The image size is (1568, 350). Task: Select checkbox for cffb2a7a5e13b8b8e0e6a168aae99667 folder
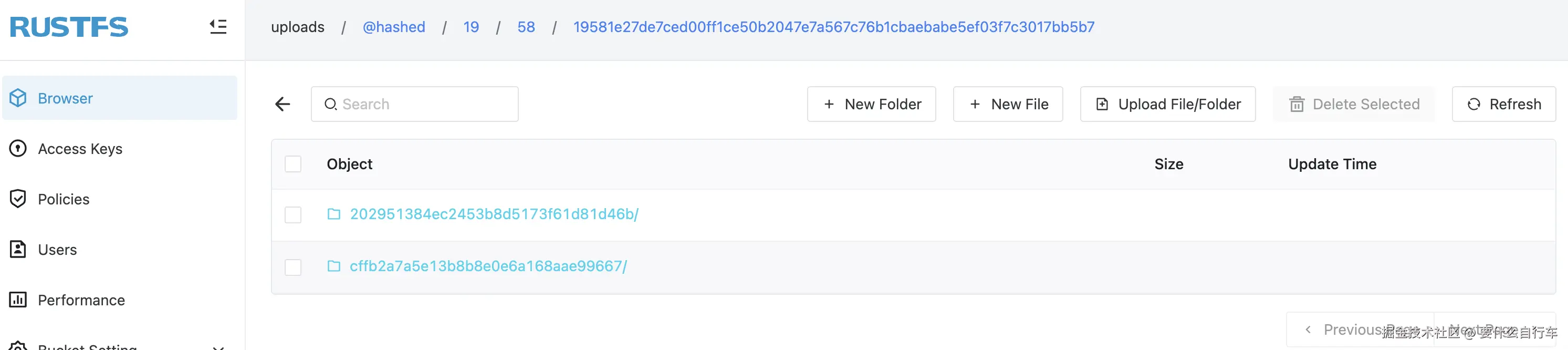293,267
